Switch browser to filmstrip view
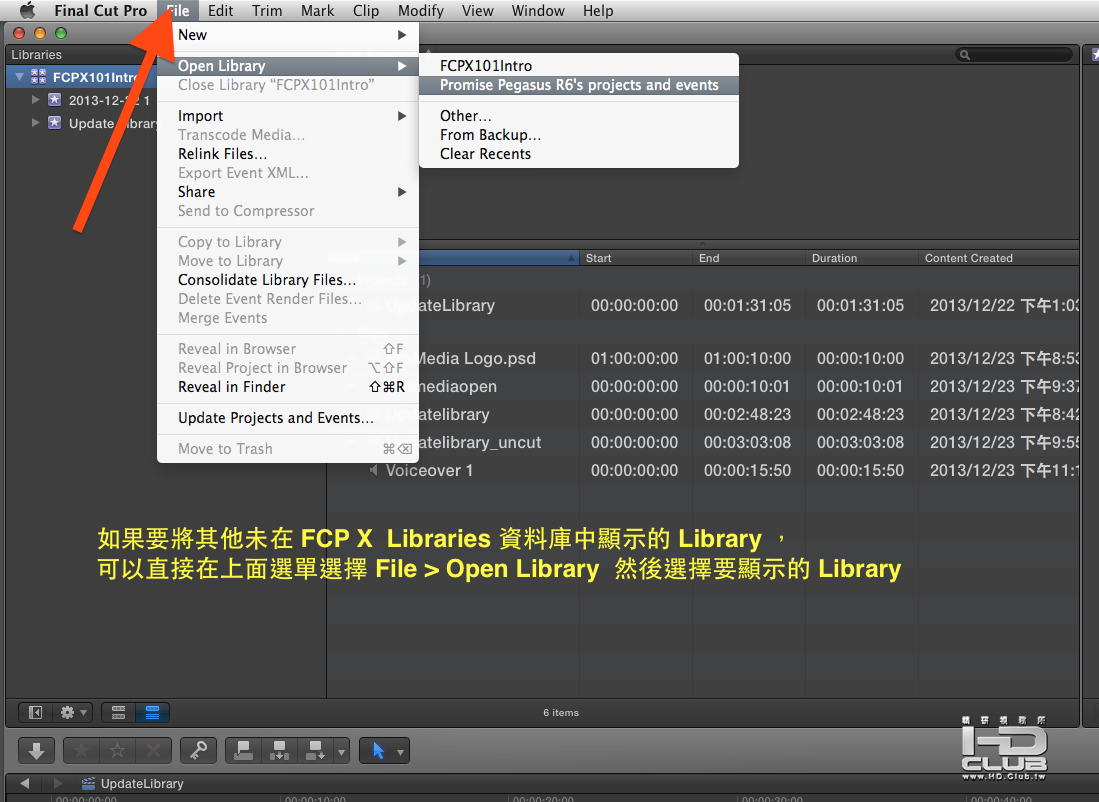This screenshot has height=802, width=1099. [118, 712]
